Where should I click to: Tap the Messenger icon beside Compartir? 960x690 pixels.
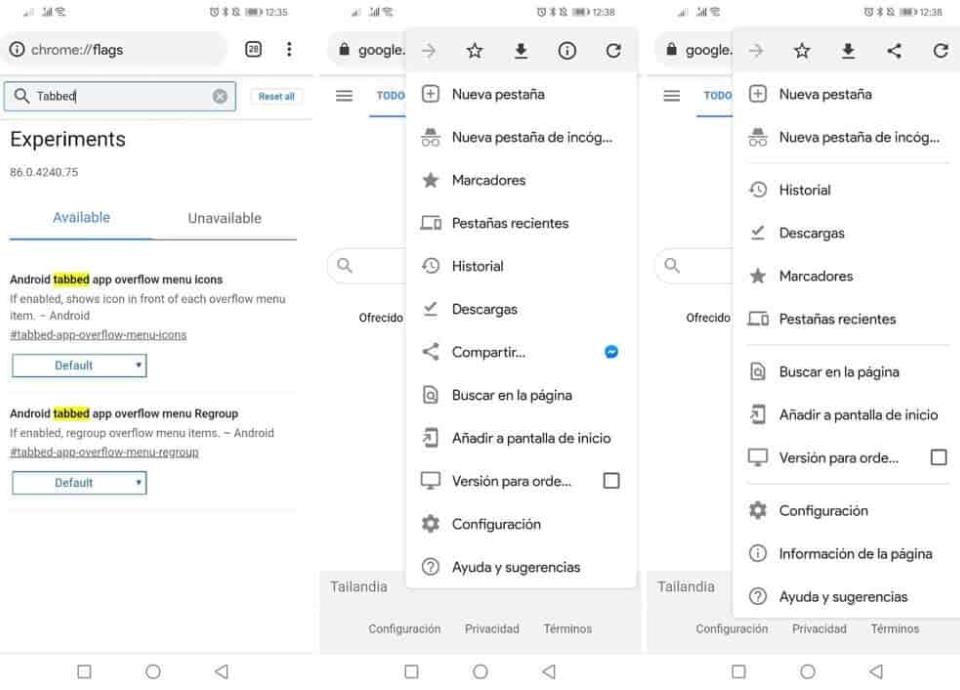click(611, 352)
